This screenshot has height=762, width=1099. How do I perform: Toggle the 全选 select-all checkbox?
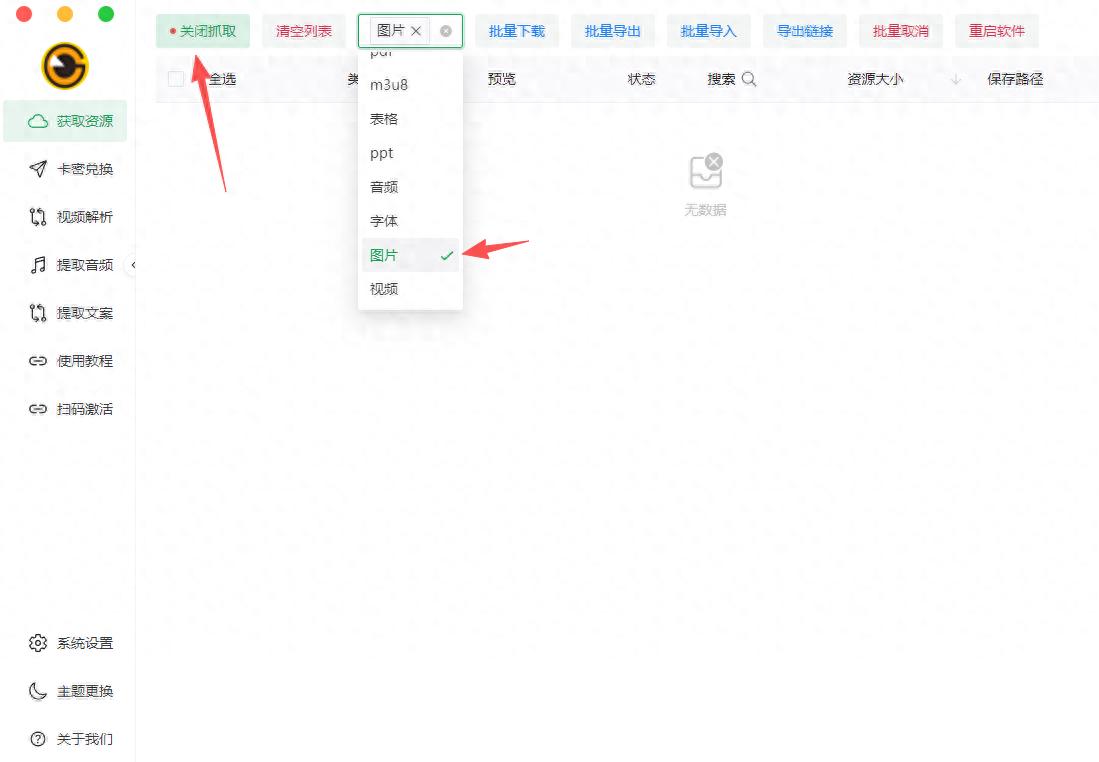[176, 79]
